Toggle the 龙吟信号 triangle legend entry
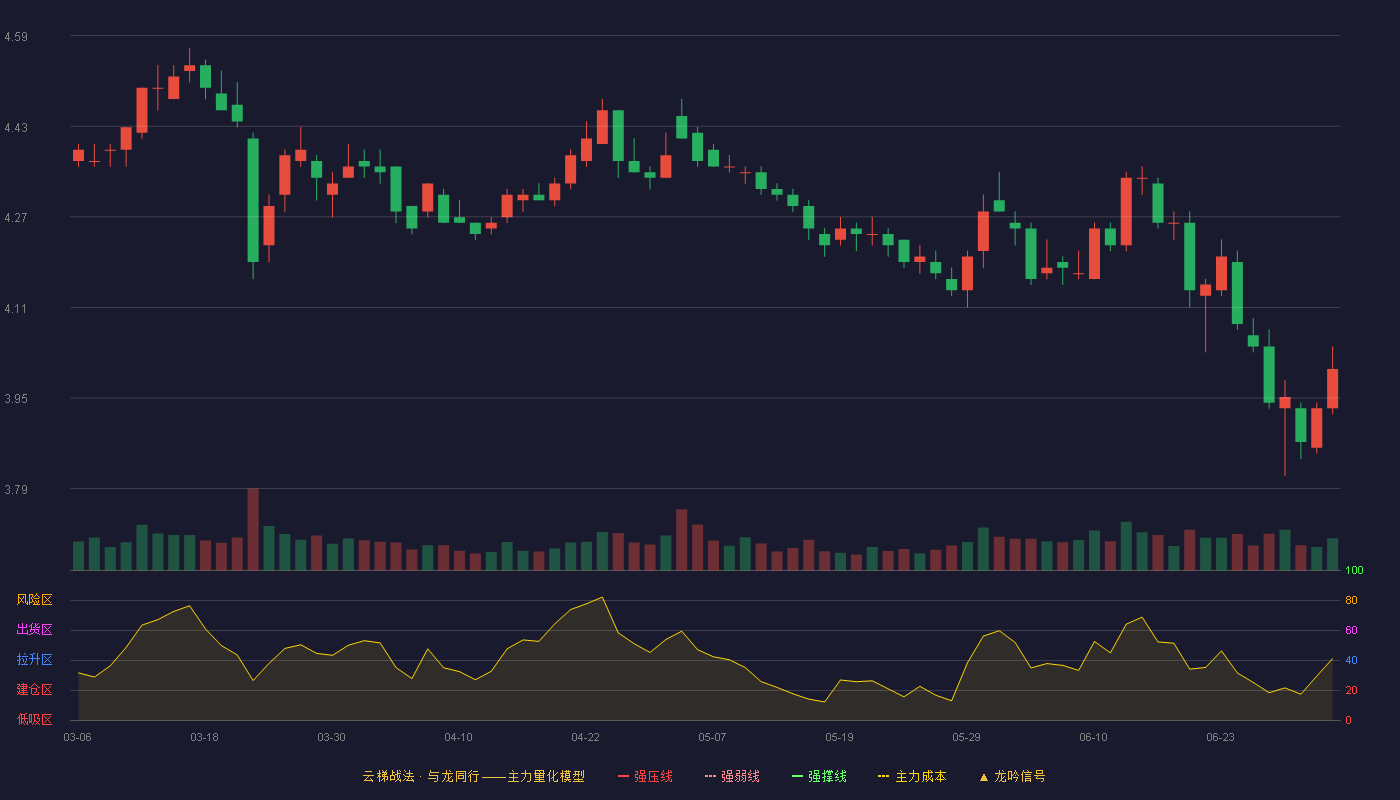The height and width of the screenshot is (800, 1400). pyautogui.click(x=1012, y=776)
